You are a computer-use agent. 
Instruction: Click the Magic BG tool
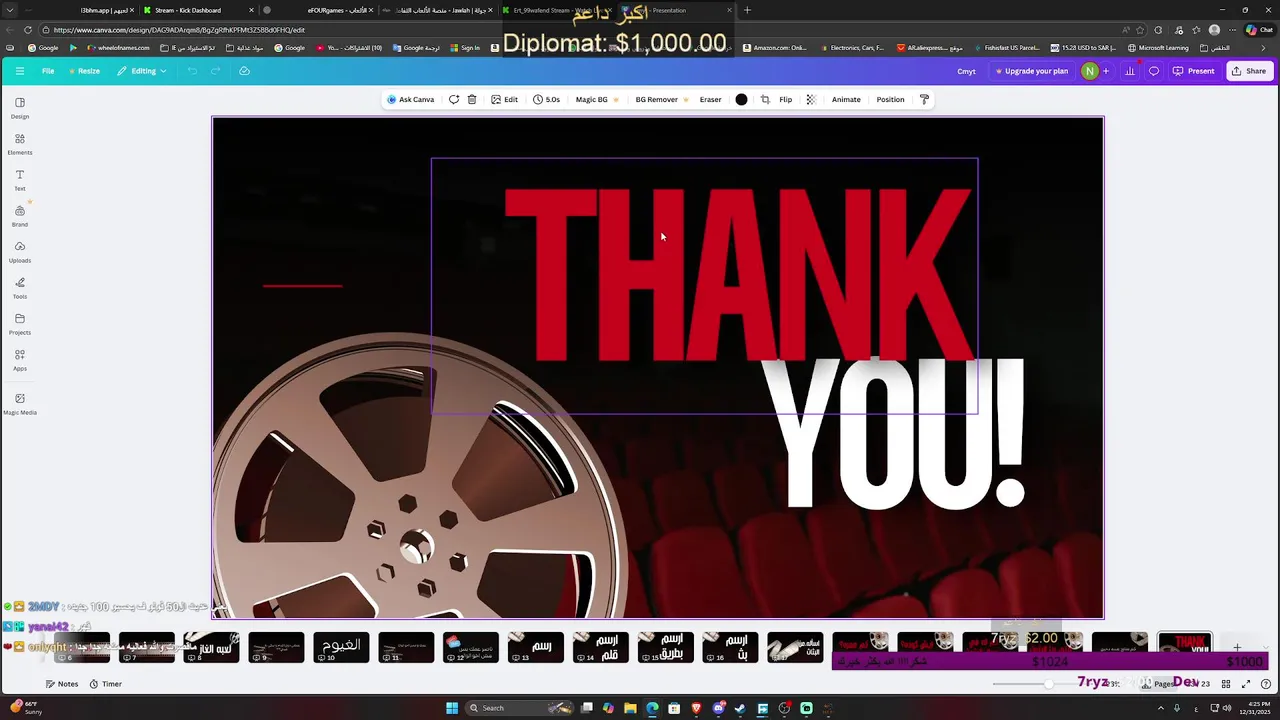pyautogui.click(x=597, y=99)
